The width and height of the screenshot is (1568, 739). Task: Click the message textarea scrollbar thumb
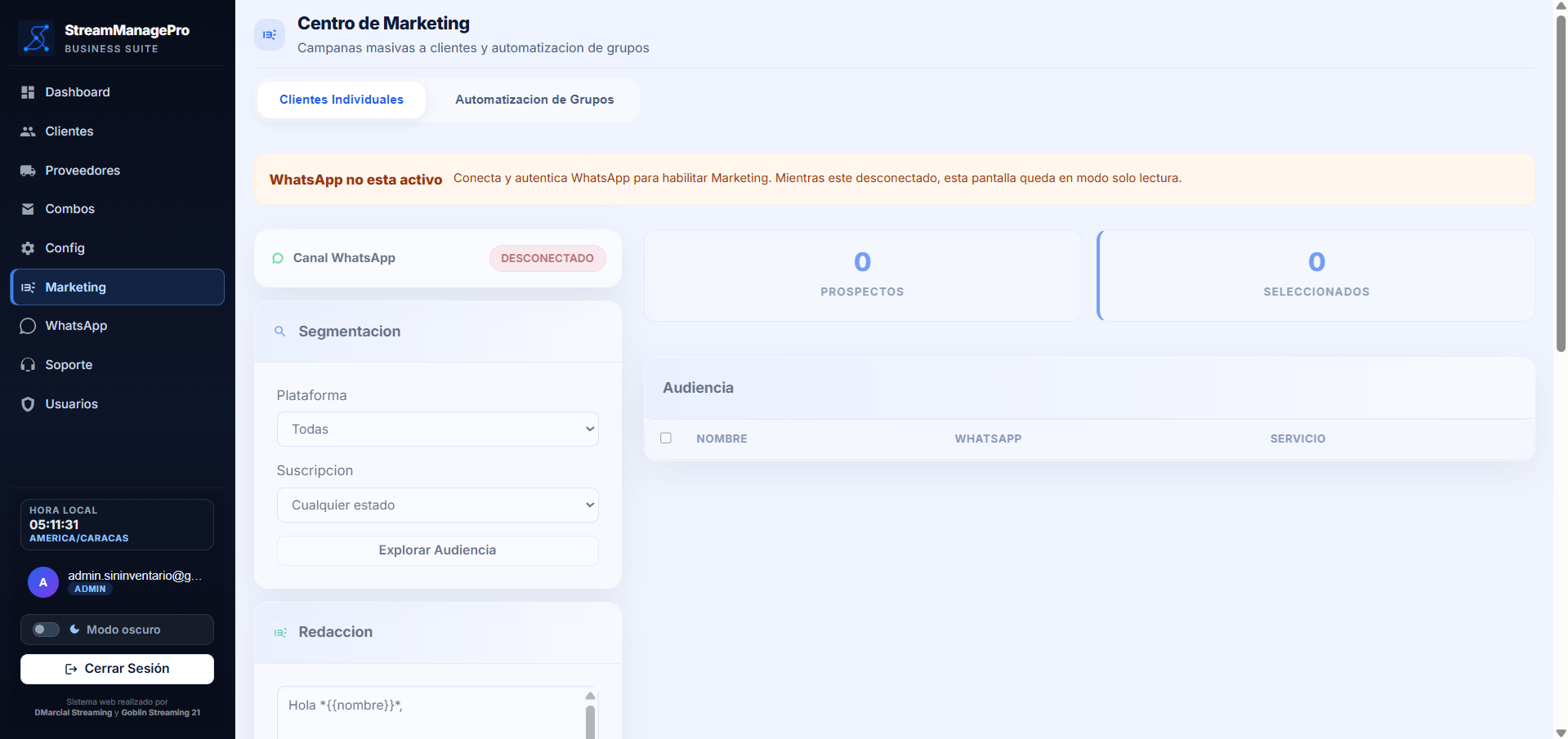590,723
